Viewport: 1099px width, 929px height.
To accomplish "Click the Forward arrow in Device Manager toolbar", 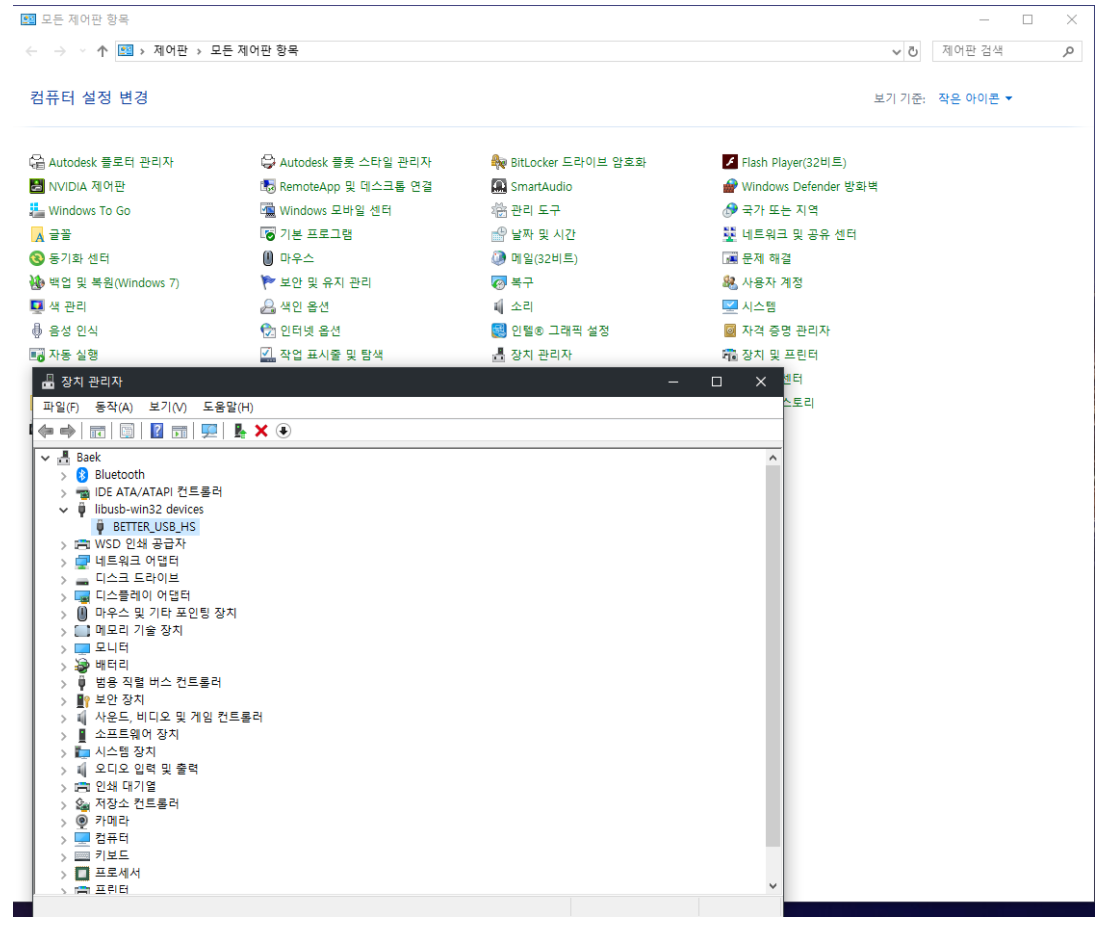I will (68, 431).
